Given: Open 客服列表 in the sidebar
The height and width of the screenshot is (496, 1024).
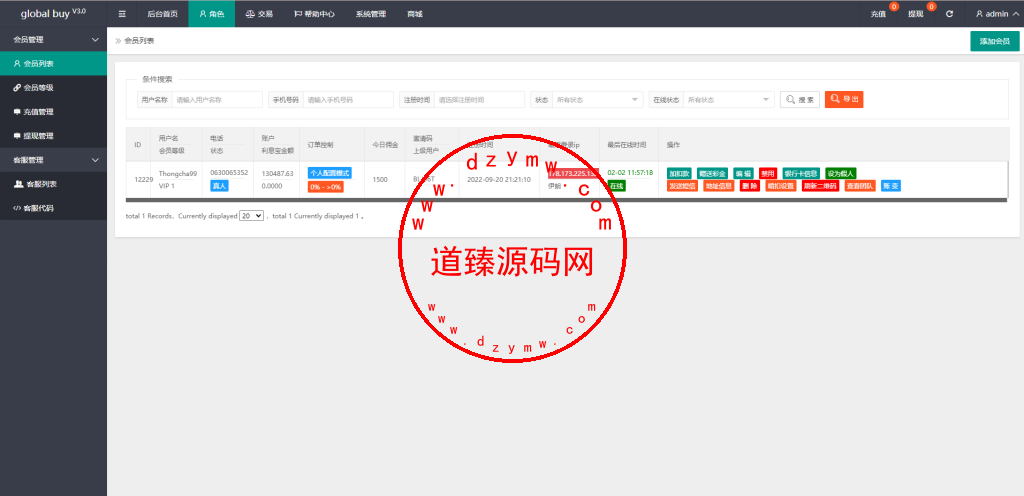Looking at the screenshot, I should tap(54, 184).
